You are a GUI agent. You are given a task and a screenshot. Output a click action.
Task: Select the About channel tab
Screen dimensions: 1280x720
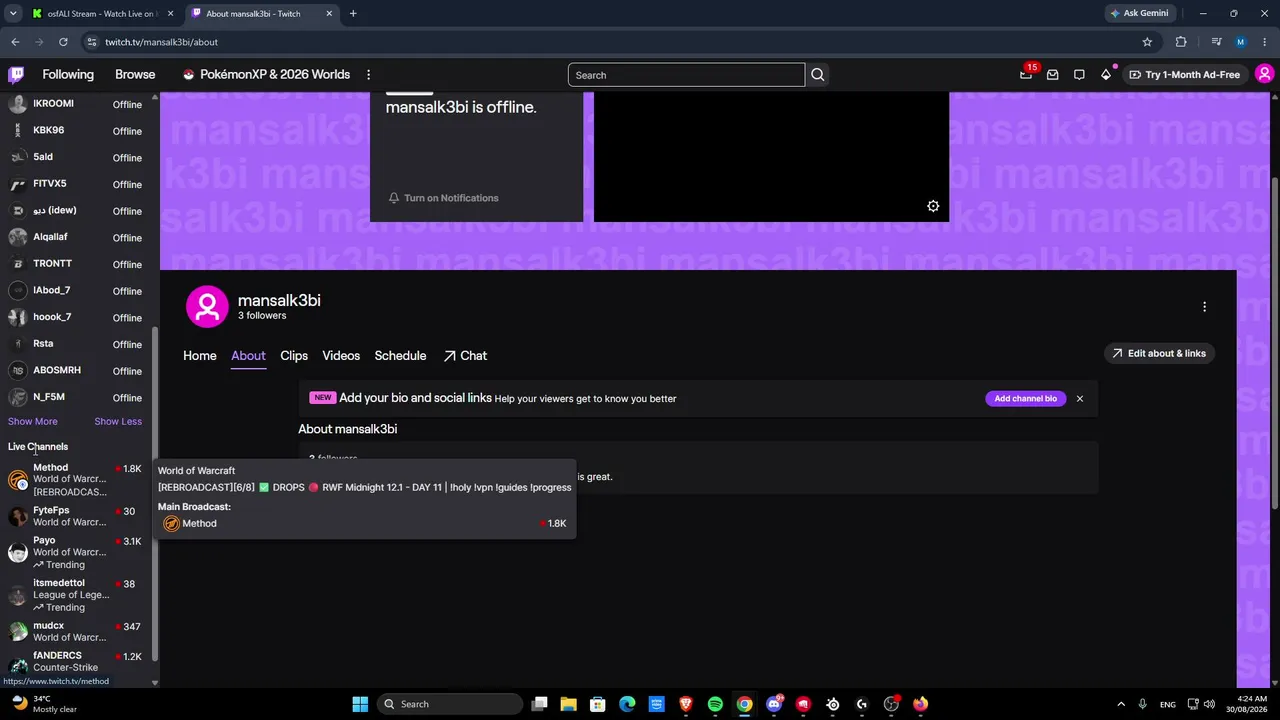pos(248,356)
